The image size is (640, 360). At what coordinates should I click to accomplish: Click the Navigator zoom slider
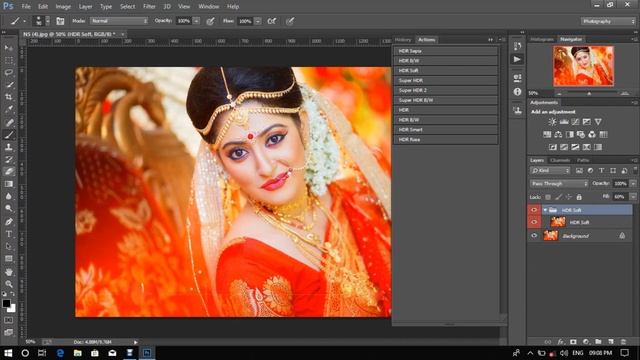[x=589, y=93]
